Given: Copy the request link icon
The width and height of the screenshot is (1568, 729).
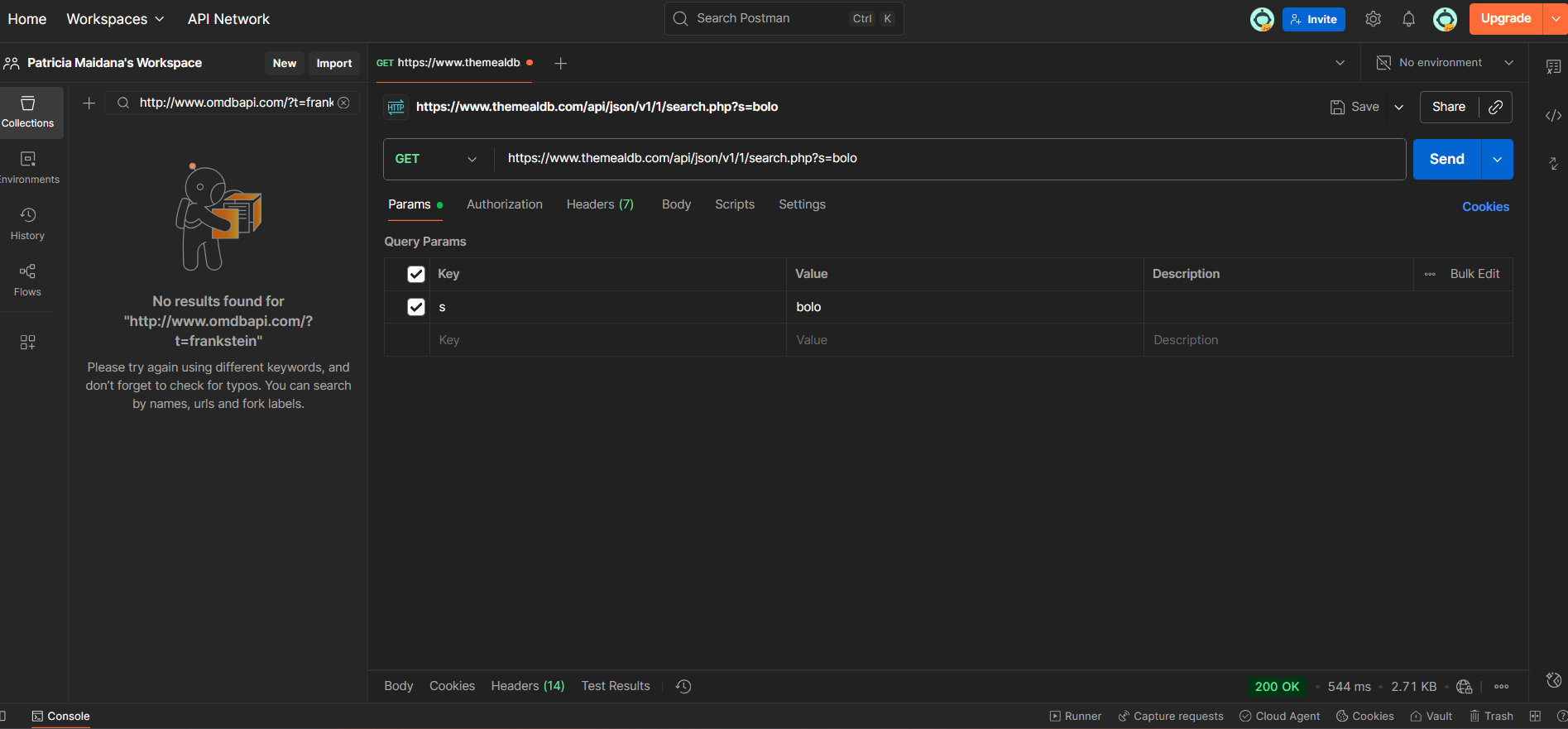Looking at the screenshot, I should click(x=1495, y=107).
